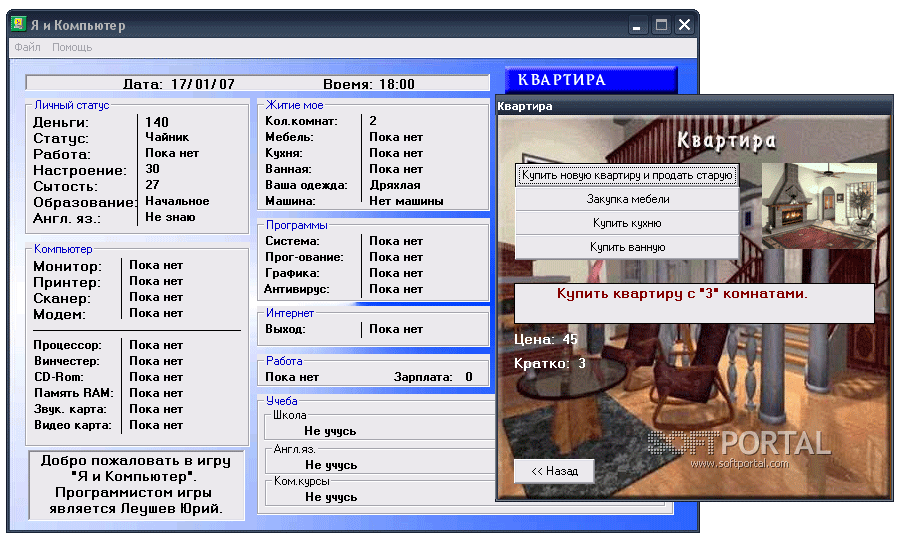Image resolution: width=905 pixels, height=541 pixels.
Task: Click the Модем label
Action: [x=59, y=315]
